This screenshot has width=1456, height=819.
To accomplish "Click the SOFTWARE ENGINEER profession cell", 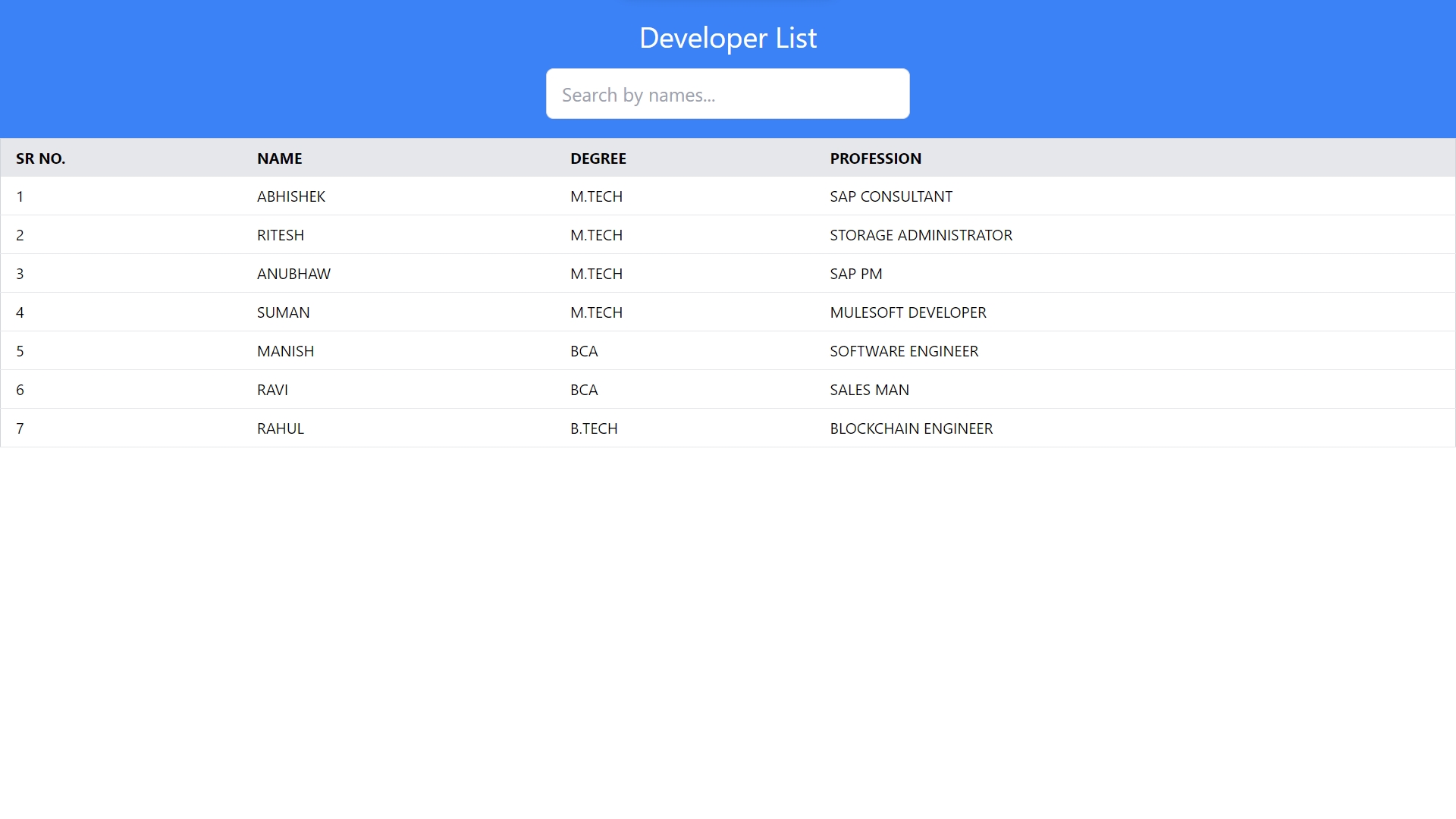I will [x=904, y=351].
